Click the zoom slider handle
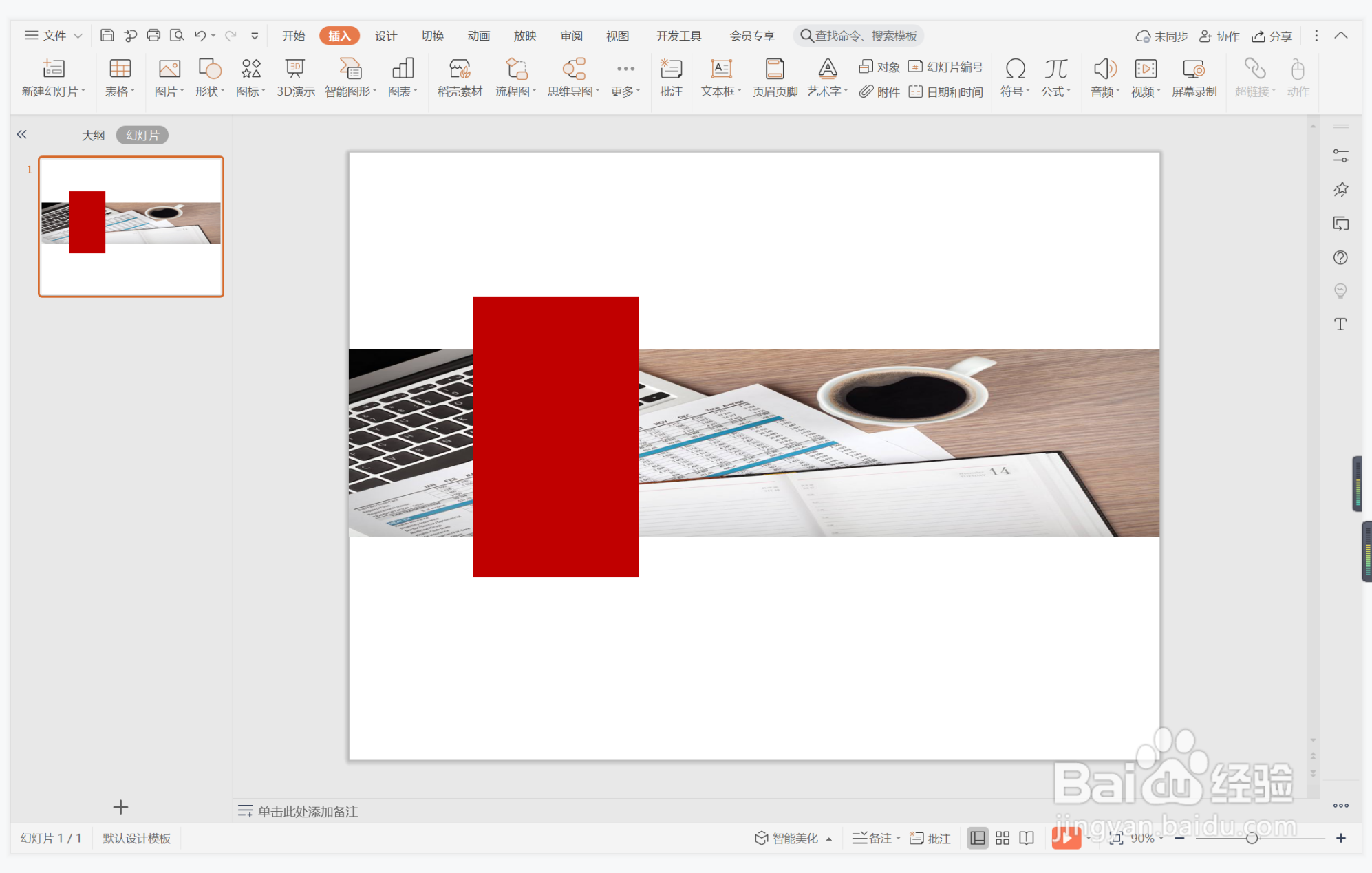The height and width of the screenshot is (873, 1372). coord(1252,838)
